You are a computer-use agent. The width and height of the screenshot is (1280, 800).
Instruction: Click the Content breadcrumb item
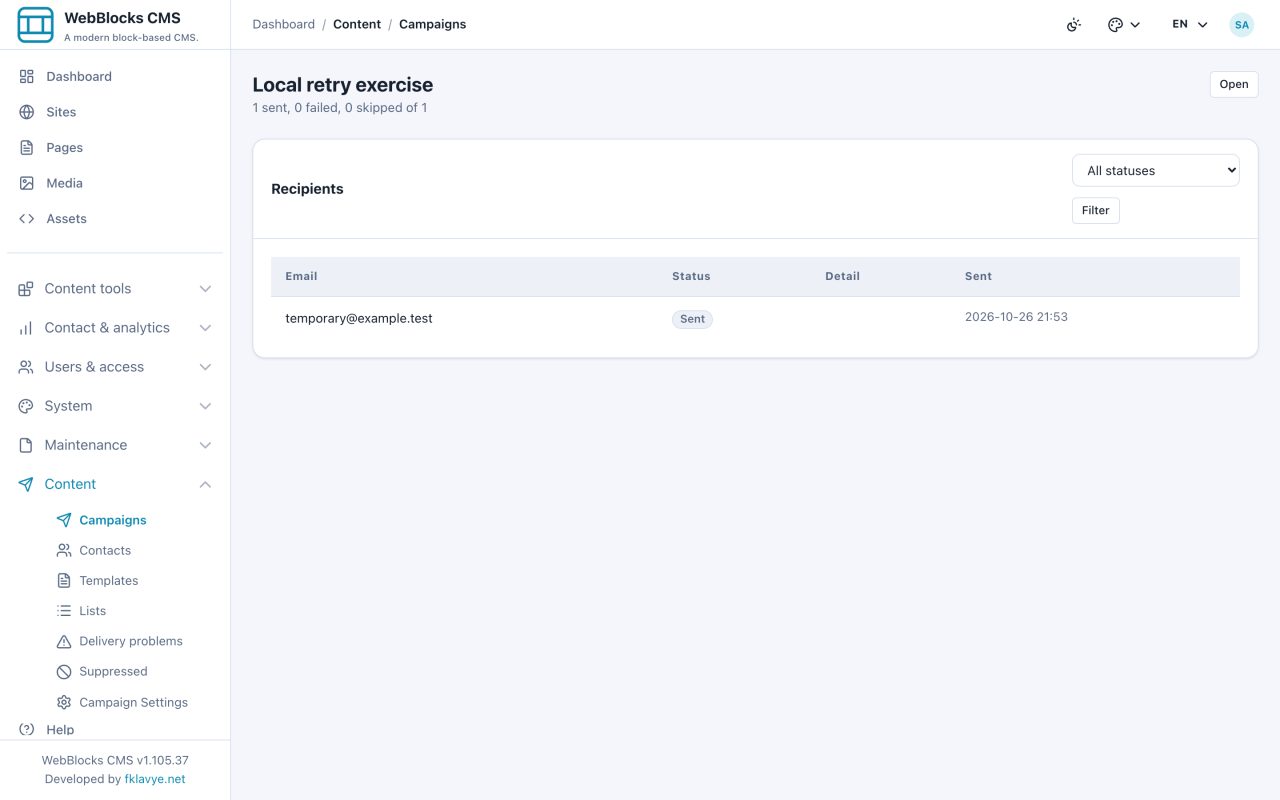pyautogui.click(x=357, y=24)
